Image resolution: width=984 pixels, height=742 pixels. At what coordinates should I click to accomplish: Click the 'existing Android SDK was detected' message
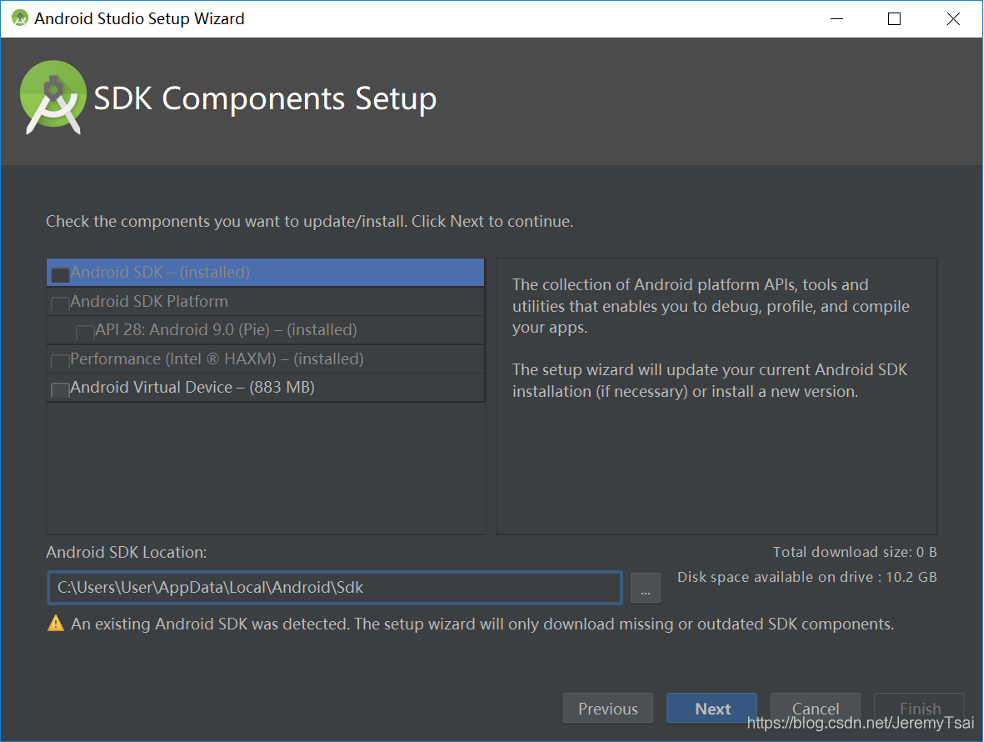tap(482, 624)
